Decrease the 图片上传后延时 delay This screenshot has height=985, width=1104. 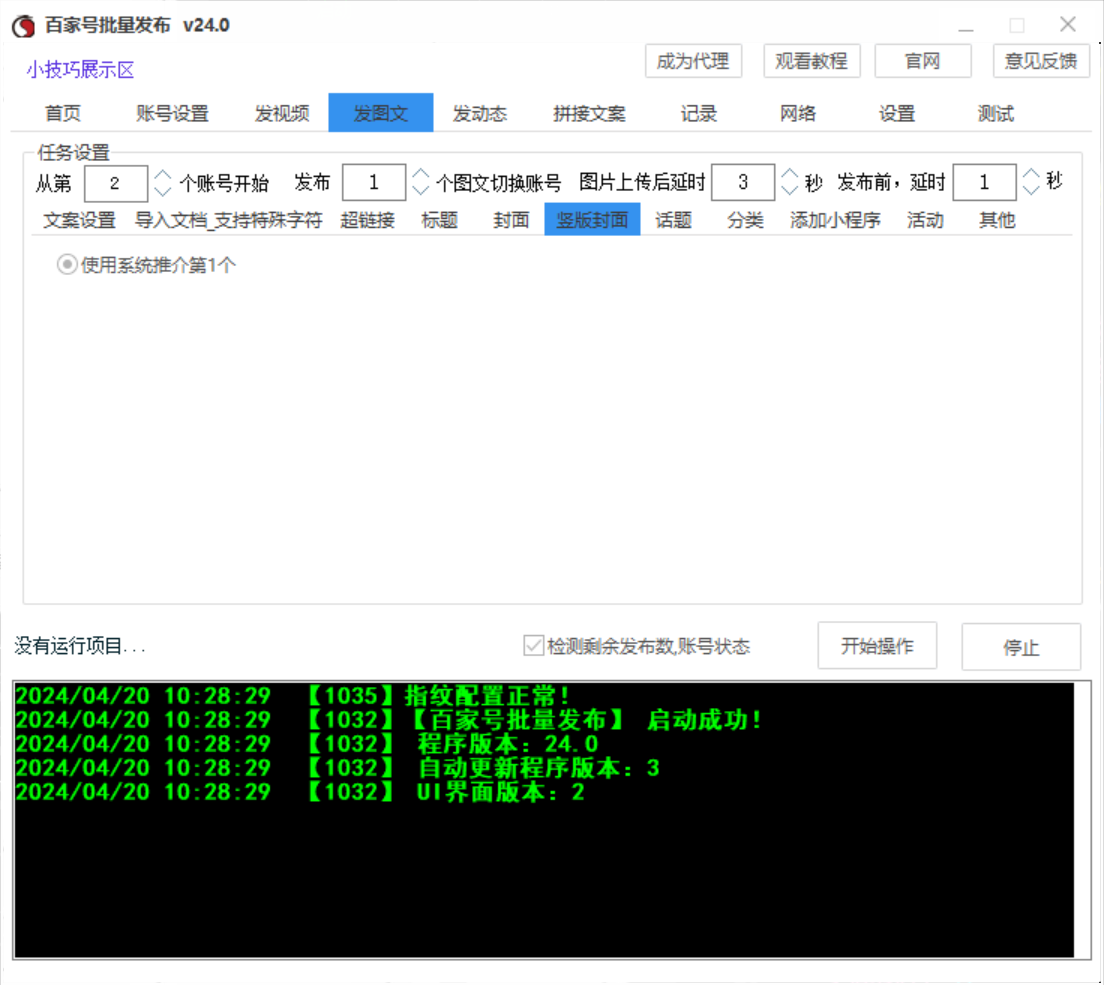click(x=789, y=189)
